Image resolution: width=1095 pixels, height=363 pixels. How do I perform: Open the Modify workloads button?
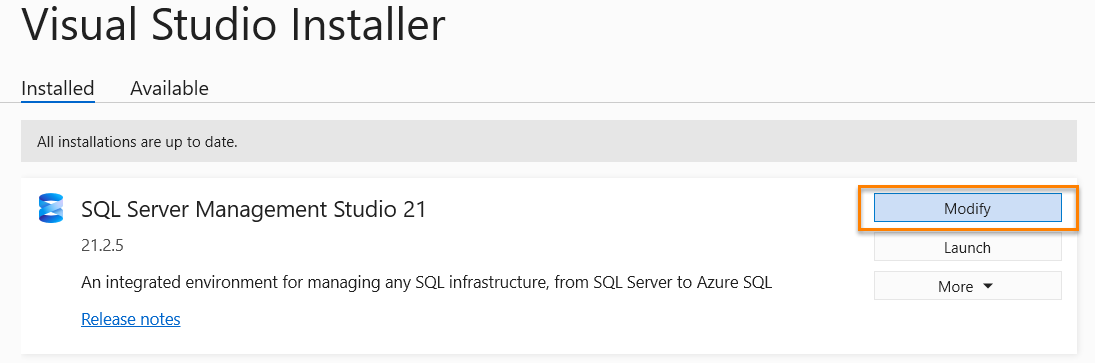coord(967,208)
